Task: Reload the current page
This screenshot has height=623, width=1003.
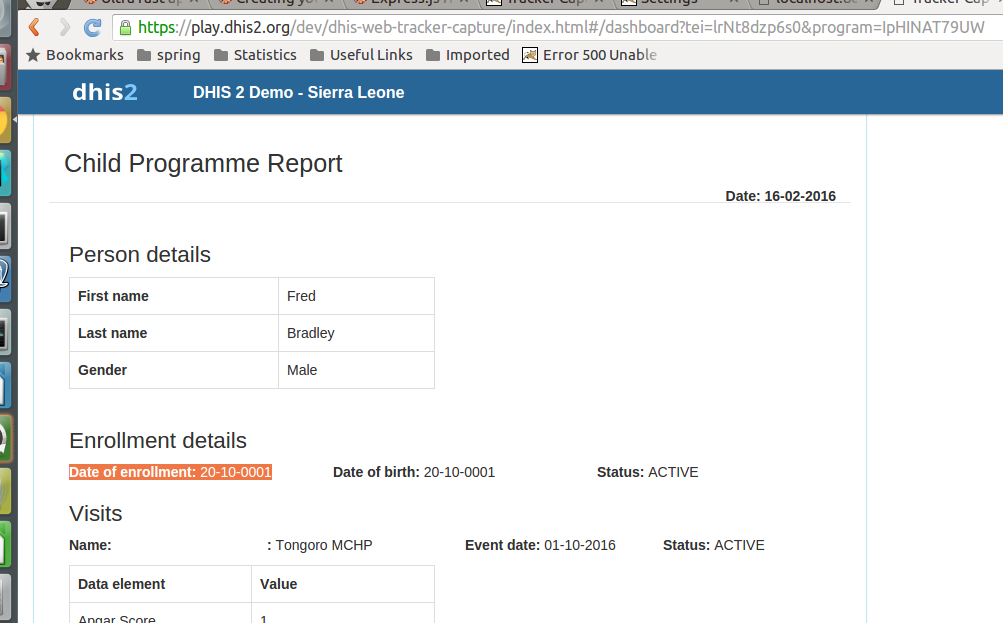Action: click(x=93, y=27)
